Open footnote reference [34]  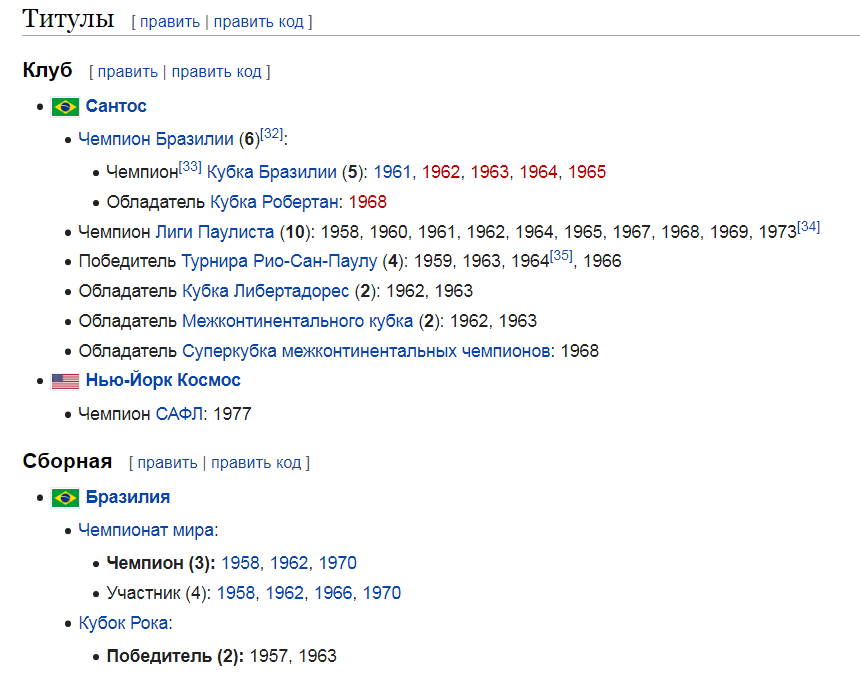tap(808, 227)
